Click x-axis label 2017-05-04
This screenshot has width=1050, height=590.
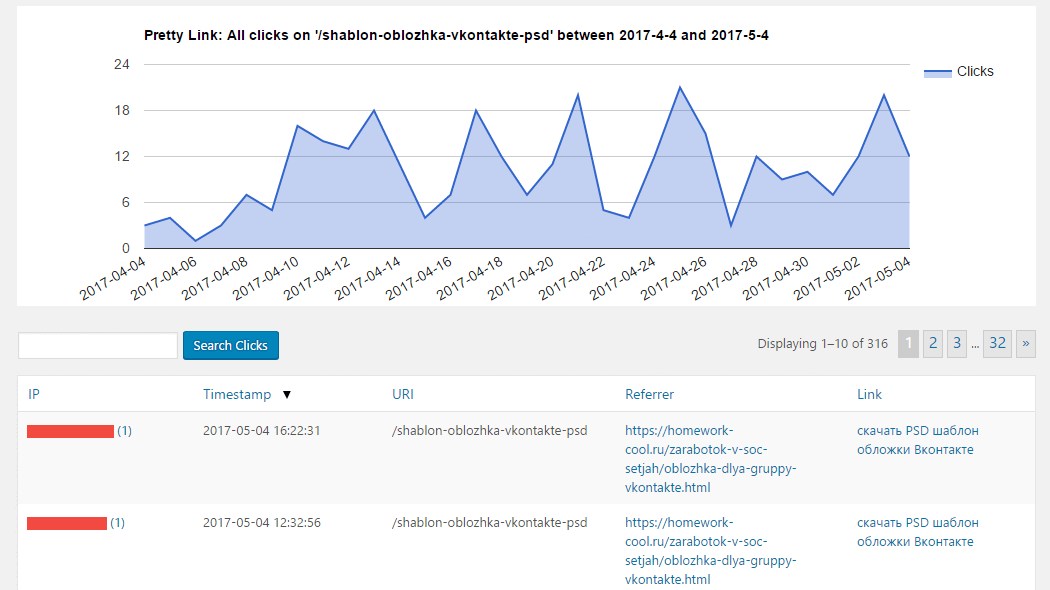[879, 279]
